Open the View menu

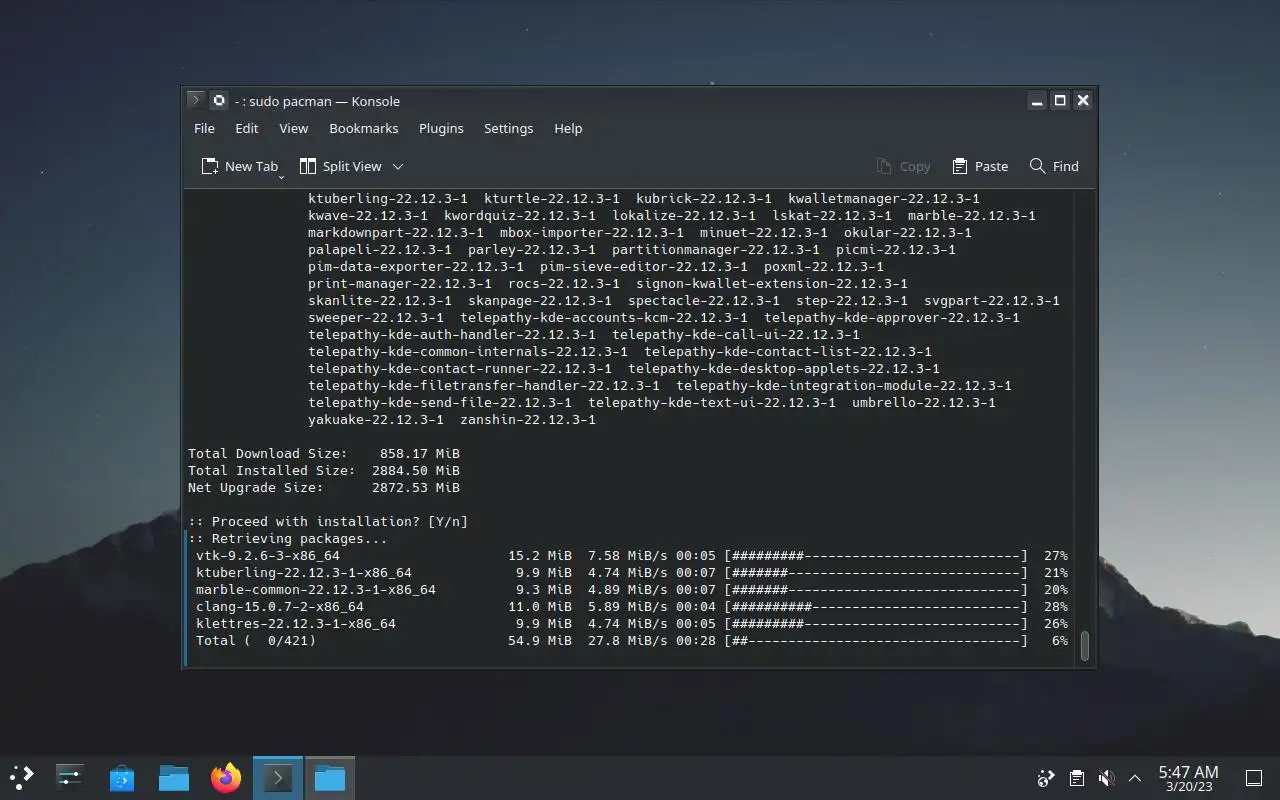[x=293, y=128]
